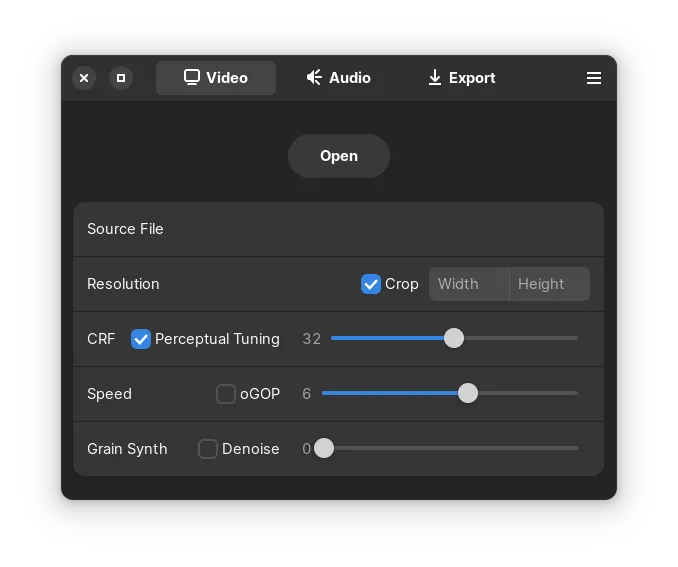Viewport: 678px width, 567px height.
Task: Uncheck Perceptual Tuning
Action: (141, 339)
